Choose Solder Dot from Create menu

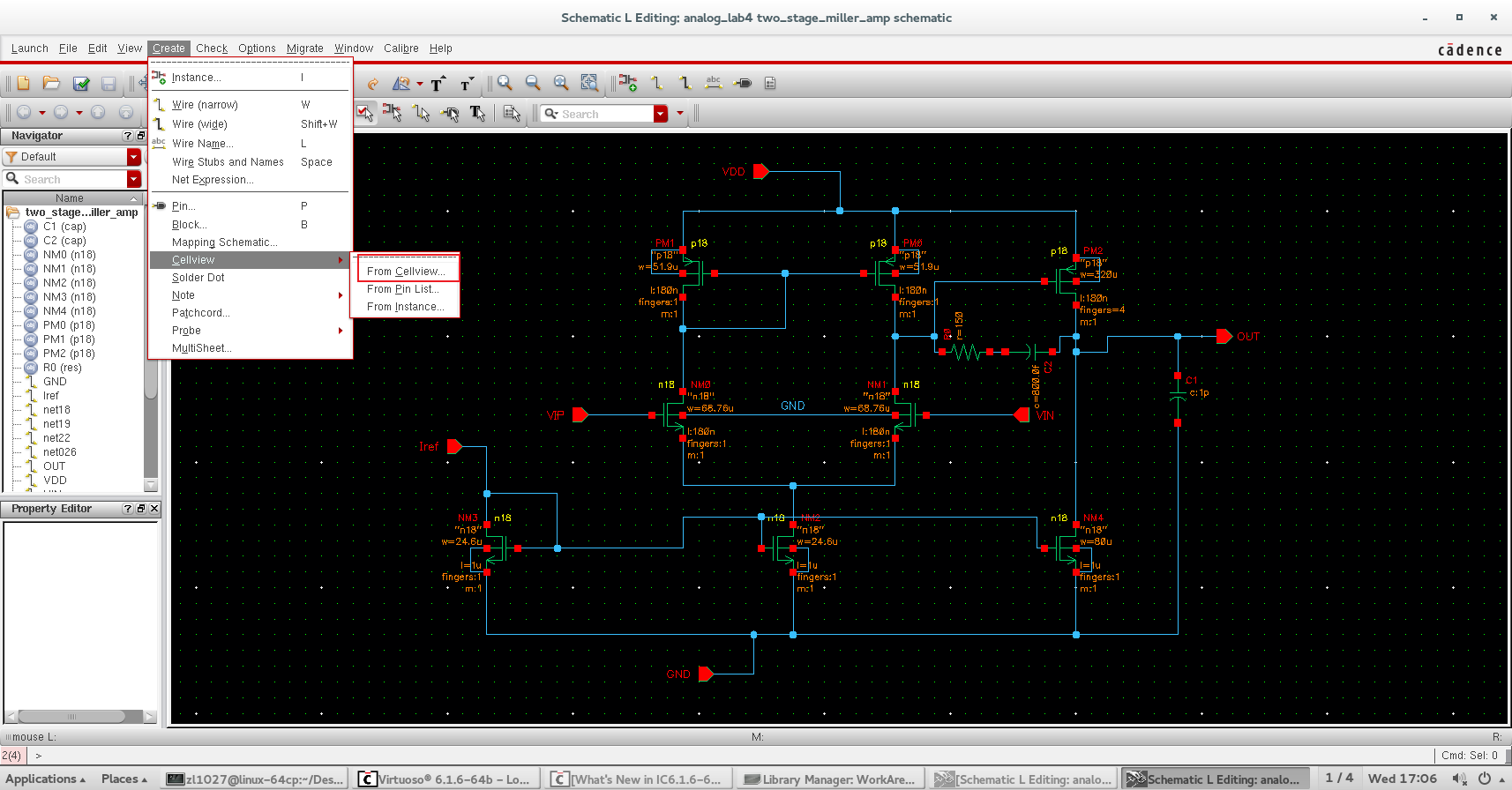click(250, 278)
